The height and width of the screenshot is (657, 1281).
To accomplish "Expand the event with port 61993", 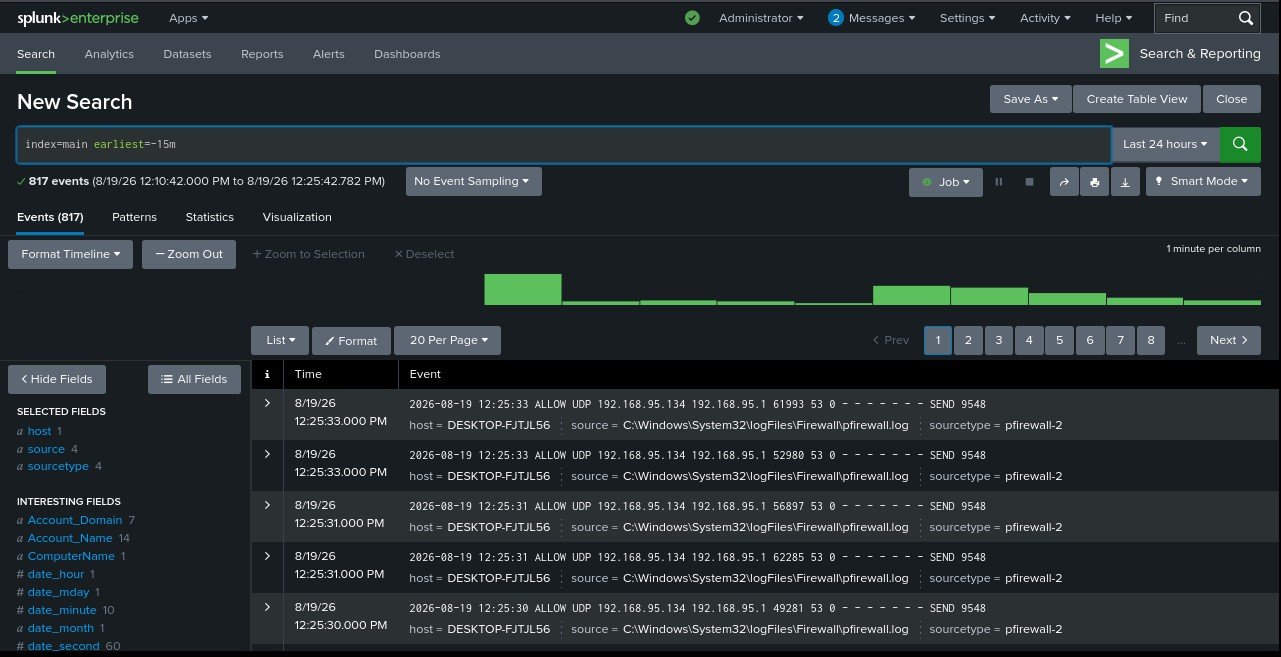I will pos(267,403).
